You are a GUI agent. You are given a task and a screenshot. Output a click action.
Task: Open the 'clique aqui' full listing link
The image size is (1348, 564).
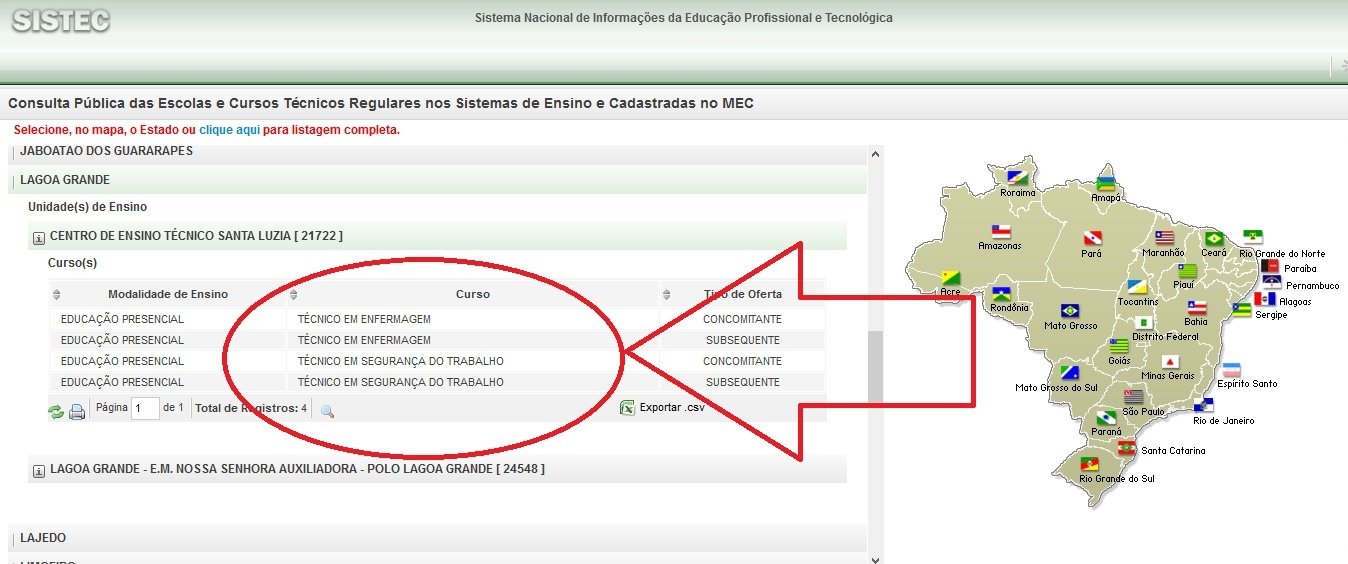point(229,130)
